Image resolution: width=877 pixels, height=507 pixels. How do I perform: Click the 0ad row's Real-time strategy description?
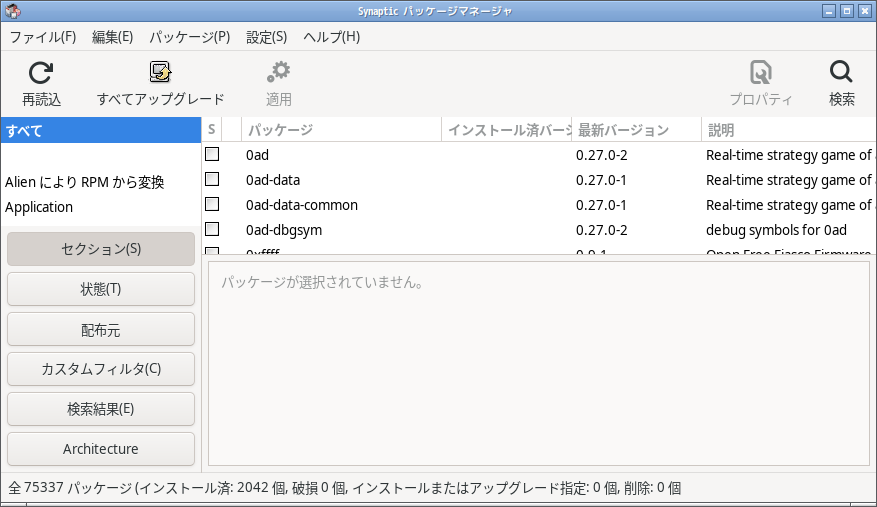790,155
